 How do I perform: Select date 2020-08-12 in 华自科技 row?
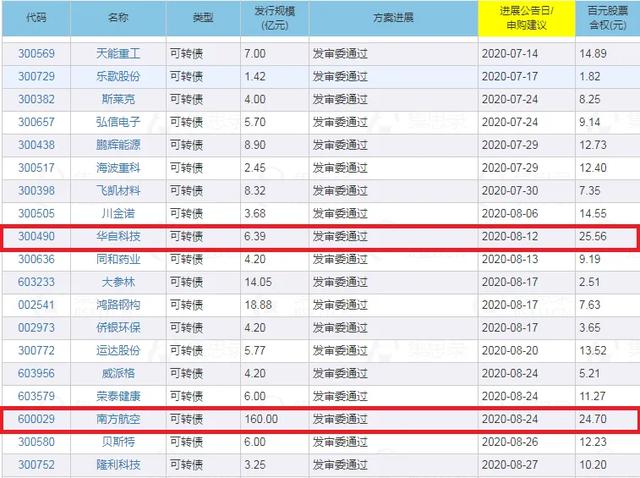coord(510,236)
